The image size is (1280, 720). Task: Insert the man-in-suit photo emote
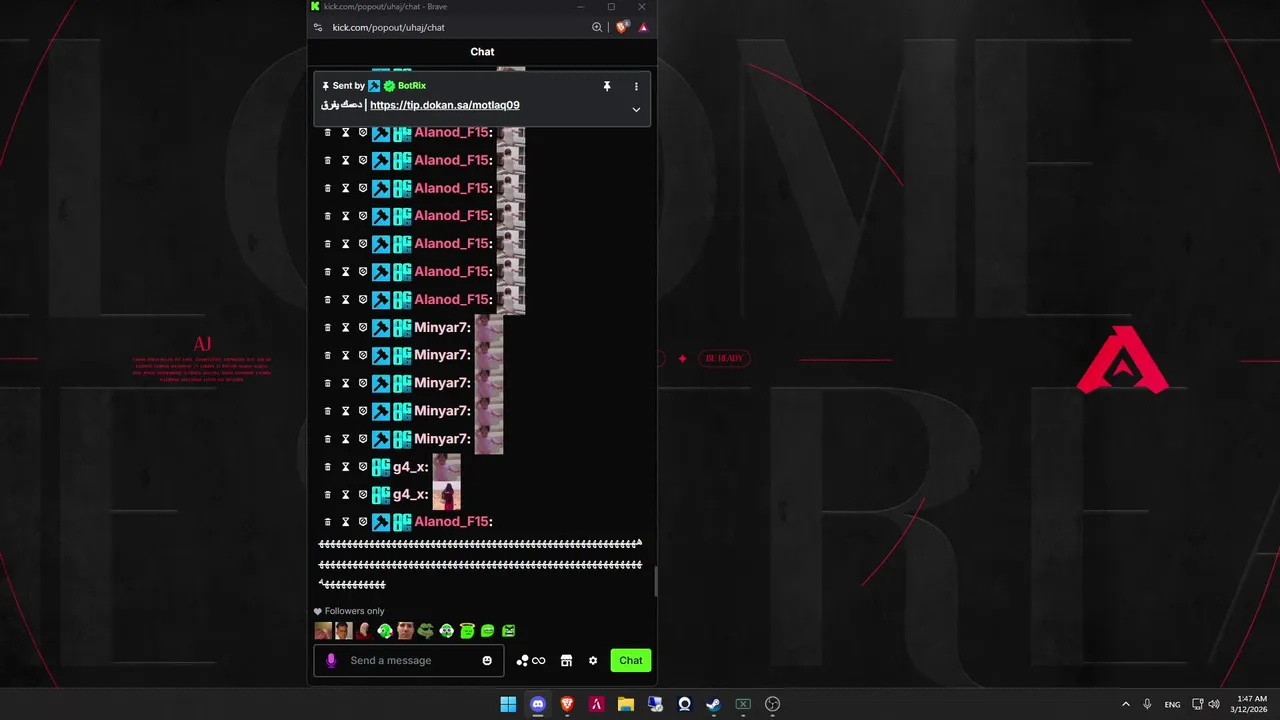(344, 631)
